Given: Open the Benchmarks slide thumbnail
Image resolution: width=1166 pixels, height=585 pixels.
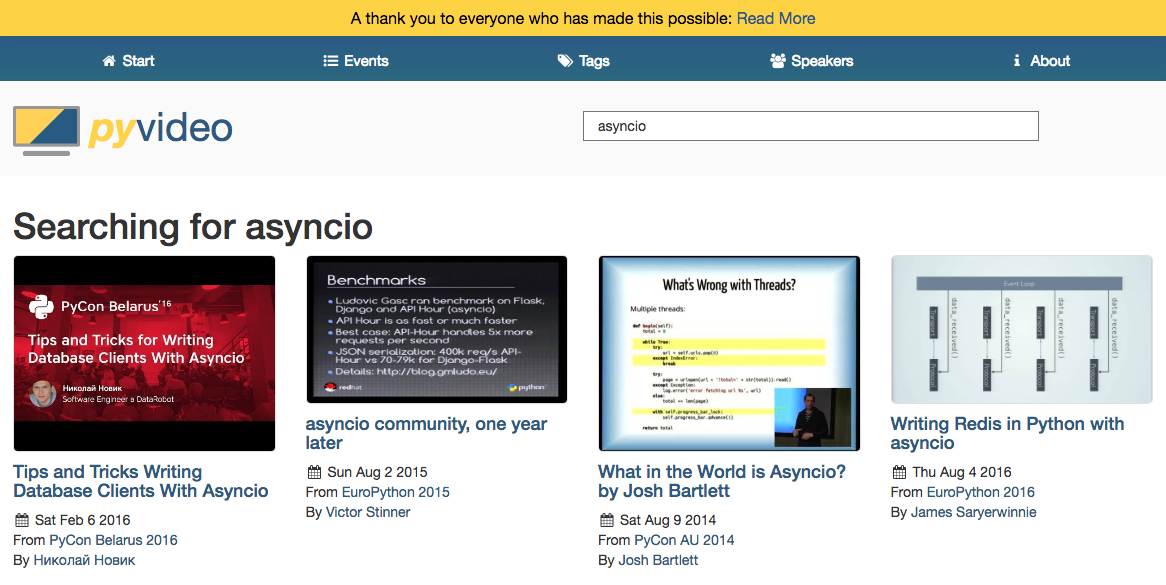Looking at the screenshot, I should (x=437, y=329).
